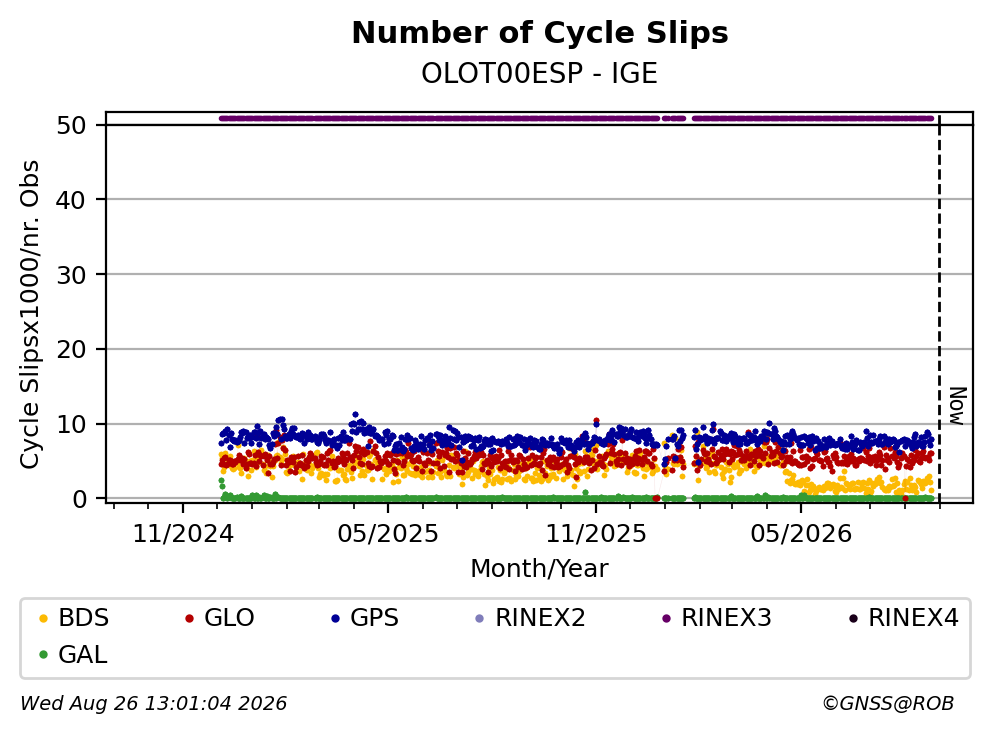Click the GPS legend entry

click(365, 617)
